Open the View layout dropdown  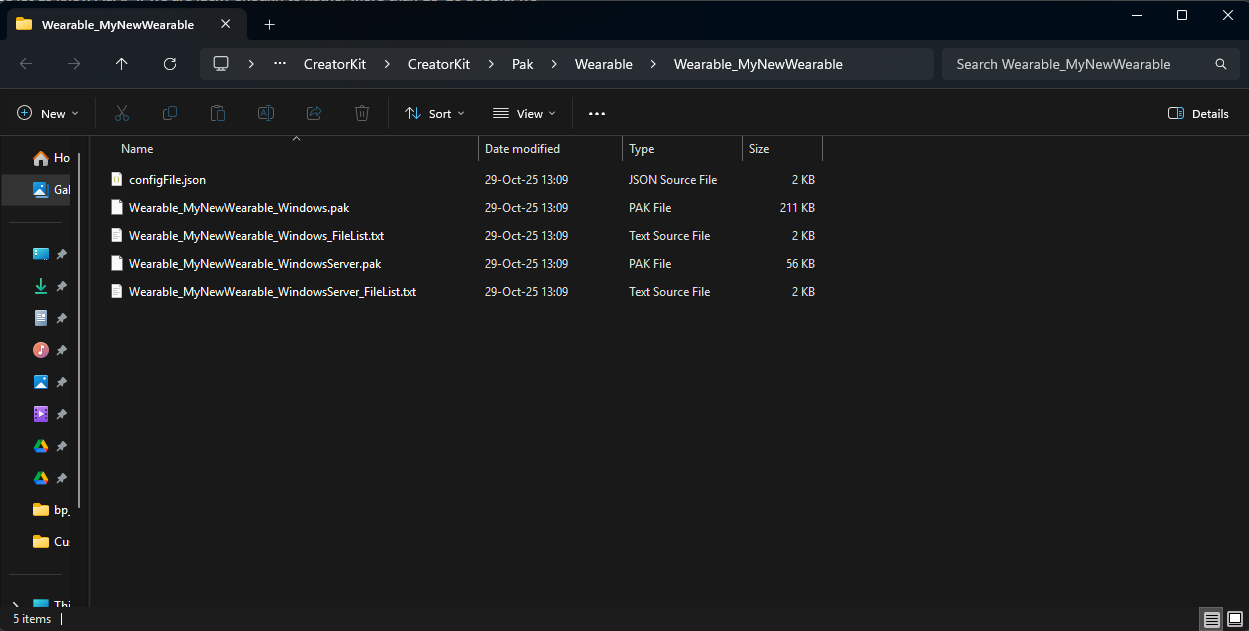click(x=524, y=114)
